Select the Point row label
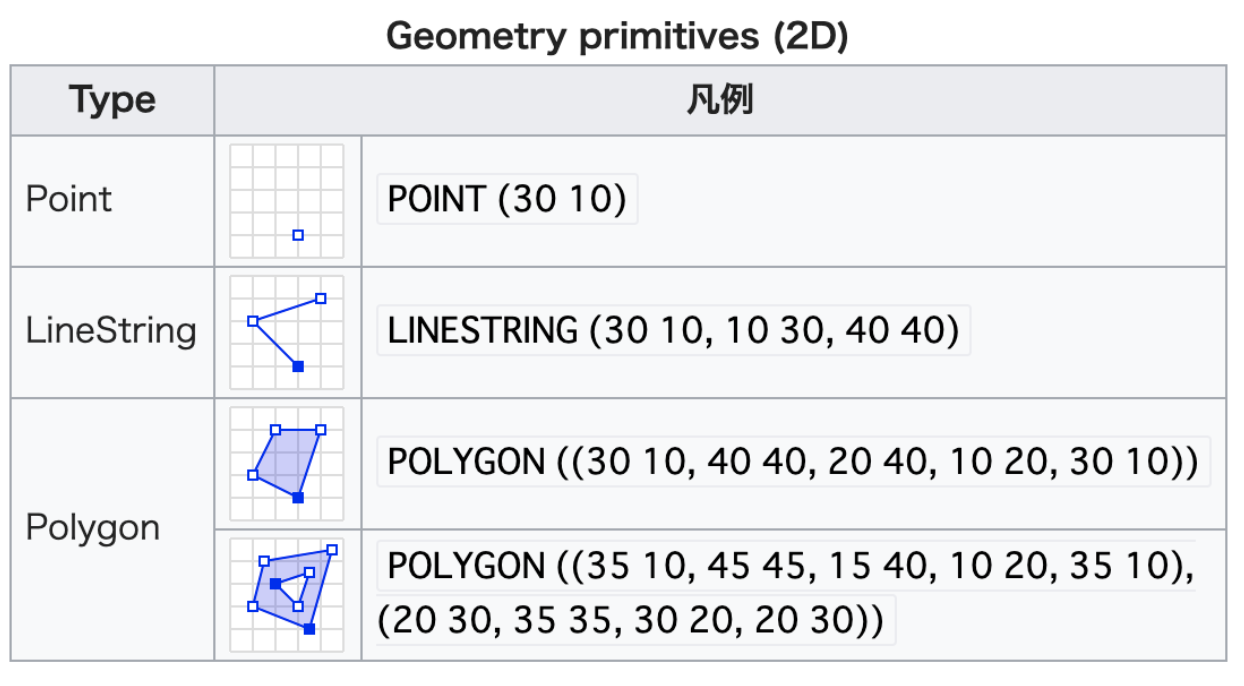Viewport: 1244px width, 686px height. coord(69,199)
